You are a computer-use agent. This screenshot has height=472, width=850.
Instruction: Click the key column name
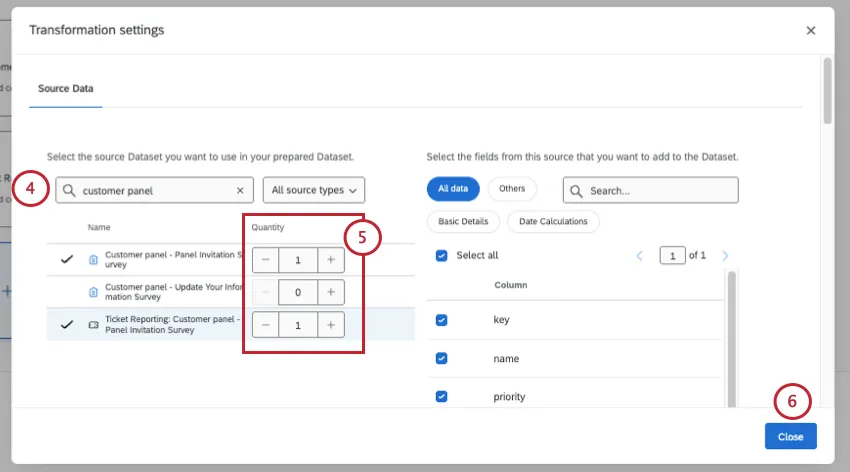501,320
